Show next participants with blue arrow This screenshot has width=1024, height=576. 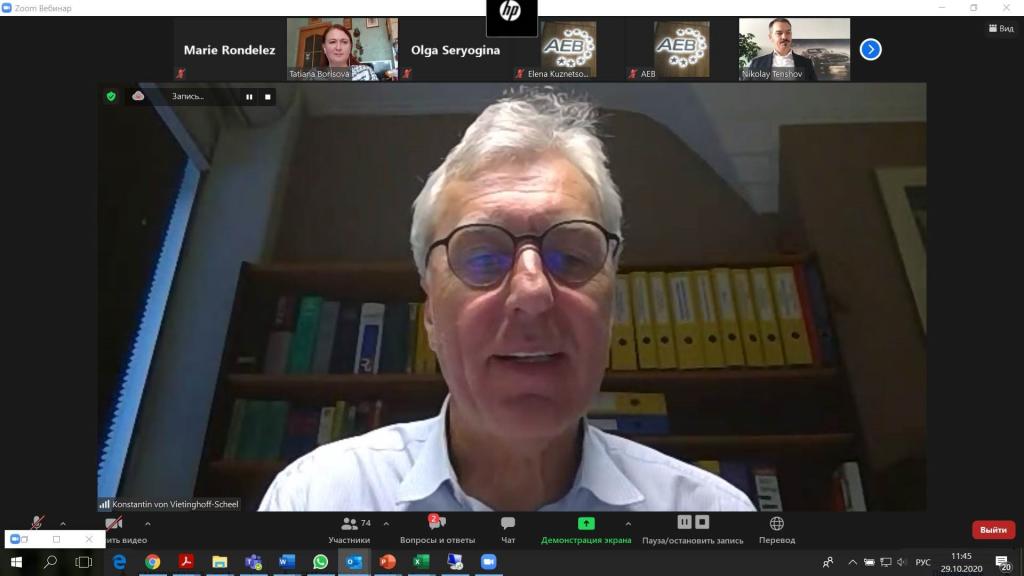(x=870, y=49)
